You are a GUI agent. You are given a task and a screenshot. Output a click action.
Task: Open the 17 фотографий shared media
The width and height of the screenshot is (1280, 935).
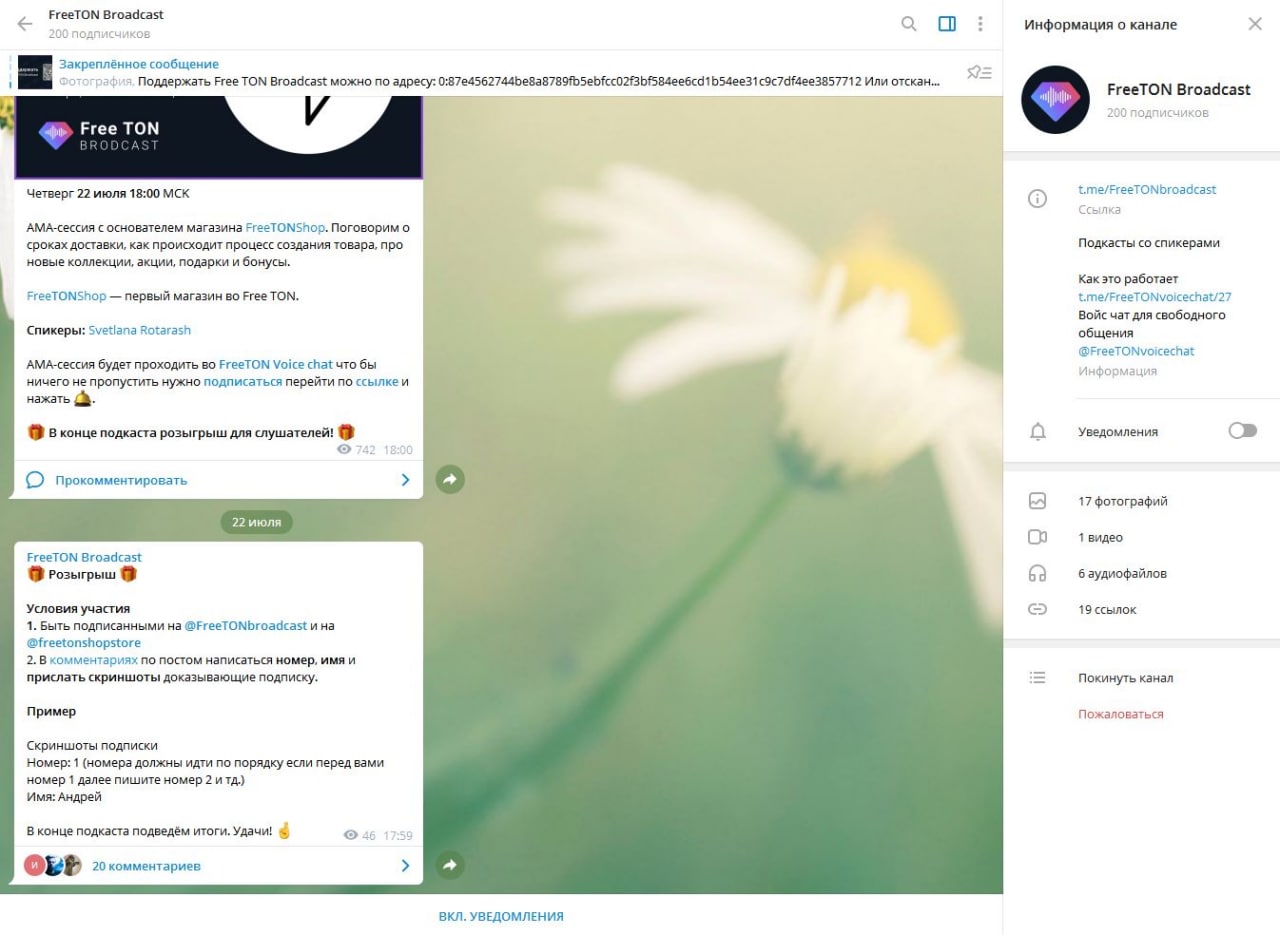[1122, 501]
